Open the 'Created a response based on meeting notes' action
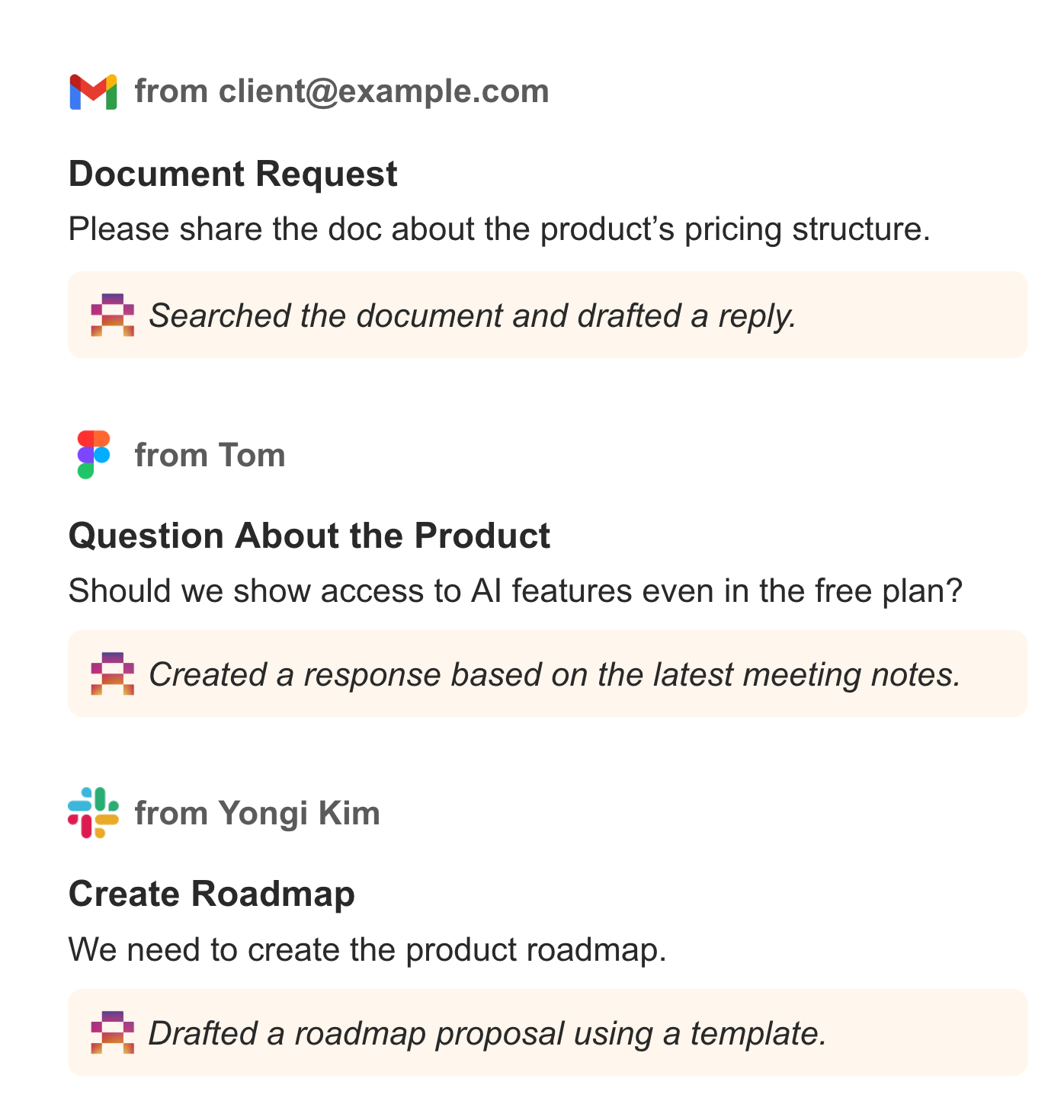 coord(548,674)
